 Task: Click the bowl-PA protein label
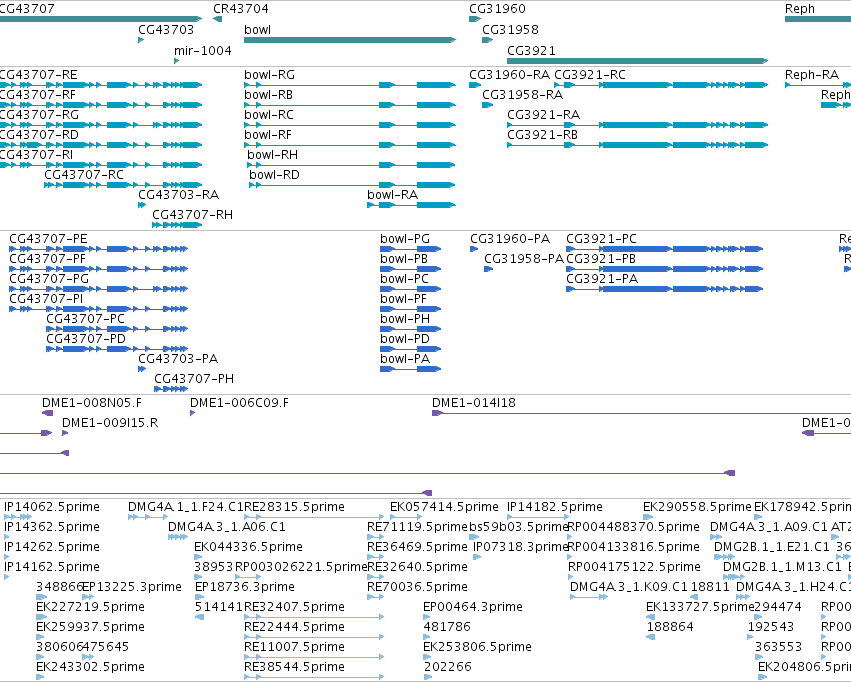(x=405, y=359)
